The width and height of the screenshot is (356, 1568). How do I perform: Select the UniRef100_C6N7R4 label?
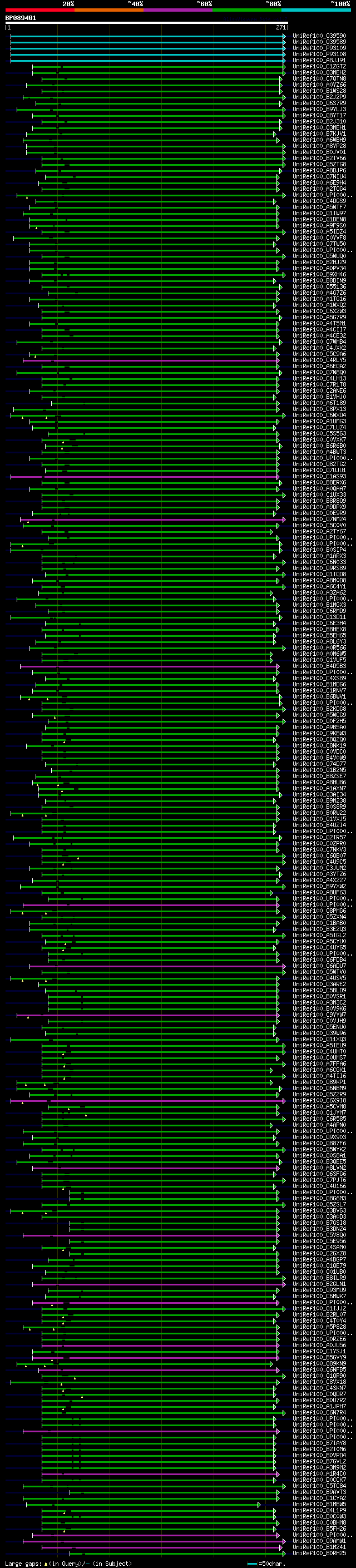pos(319,1412)
